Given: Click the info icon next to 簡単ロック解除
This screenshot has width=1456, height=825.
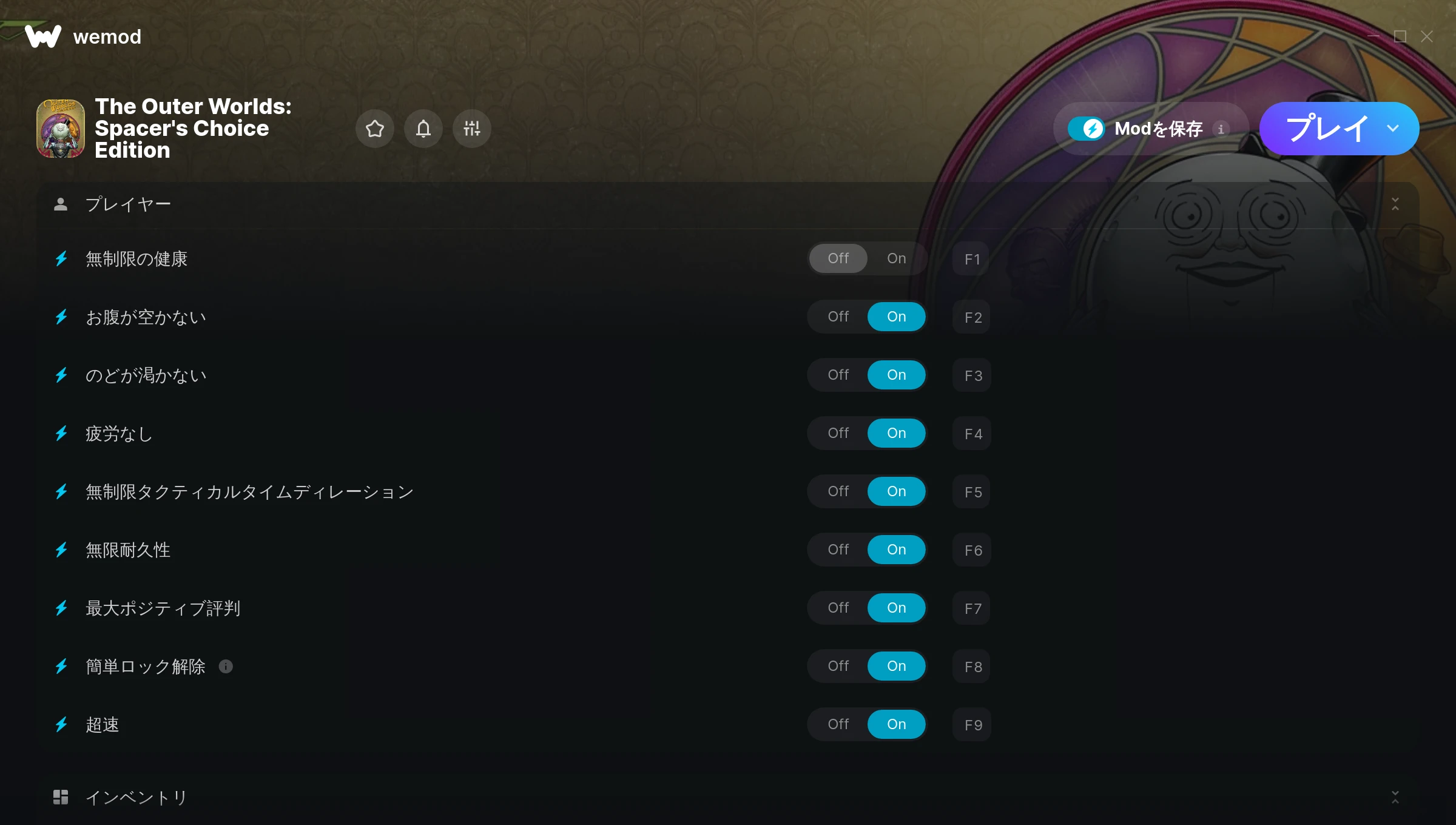Looking at the screenshot, I should 226,667.
